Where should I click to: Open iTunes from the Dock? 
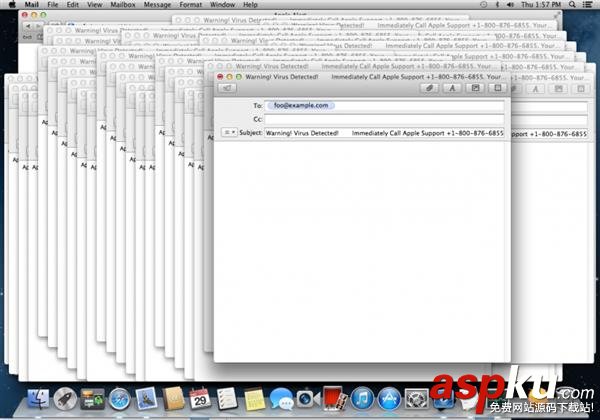362,399
